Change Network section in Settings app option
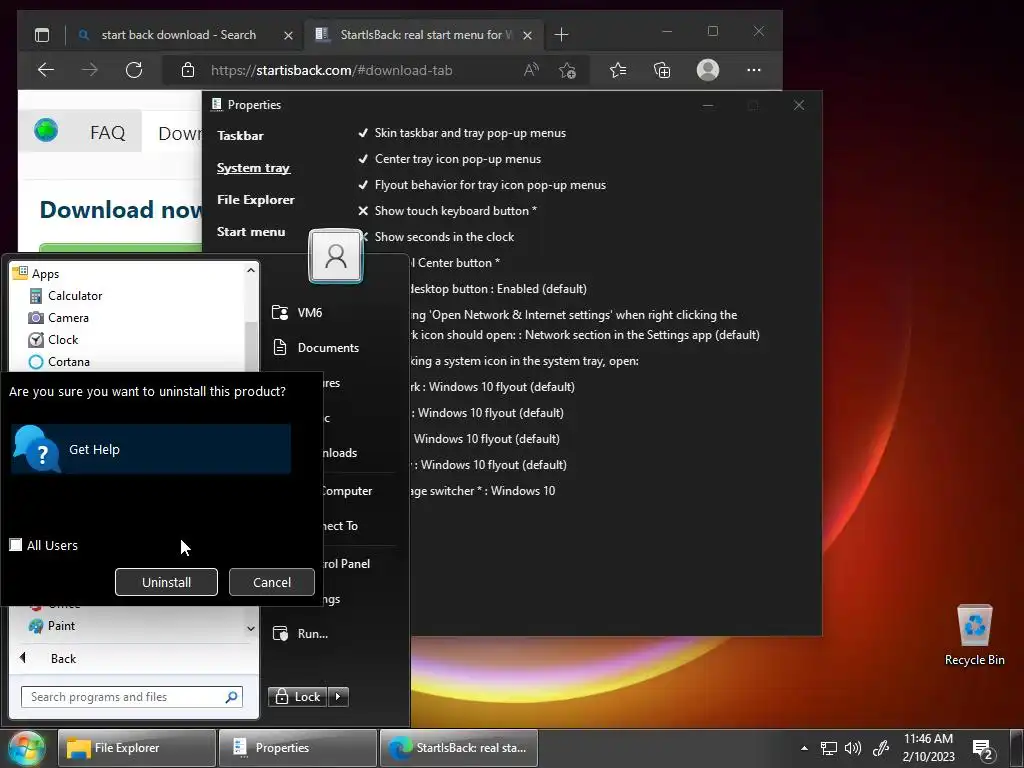Viewport: 1024px width, 768px height. point(642,334)
